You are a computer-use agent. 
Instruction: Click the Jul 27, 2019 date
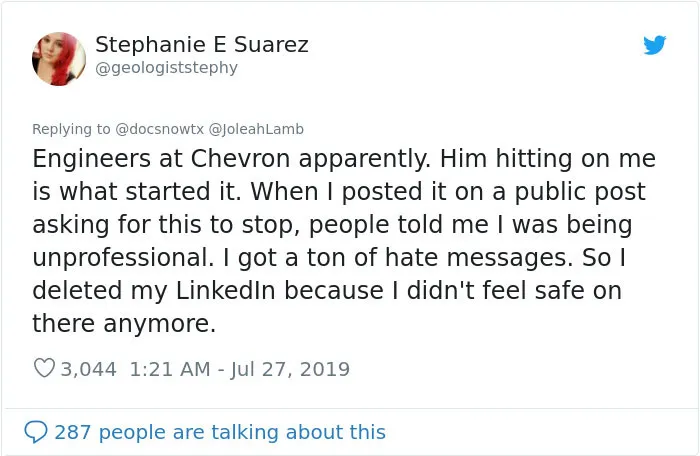290,369
